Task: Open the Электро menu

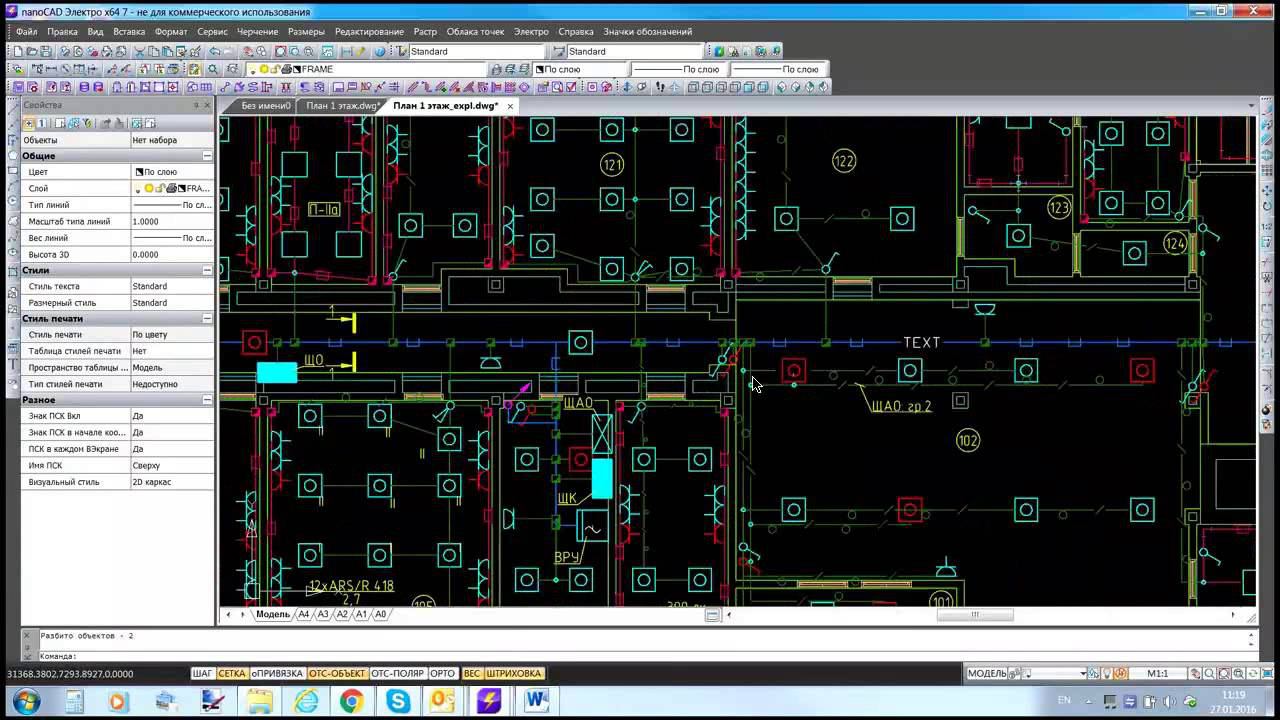Action: coord(531,32)
